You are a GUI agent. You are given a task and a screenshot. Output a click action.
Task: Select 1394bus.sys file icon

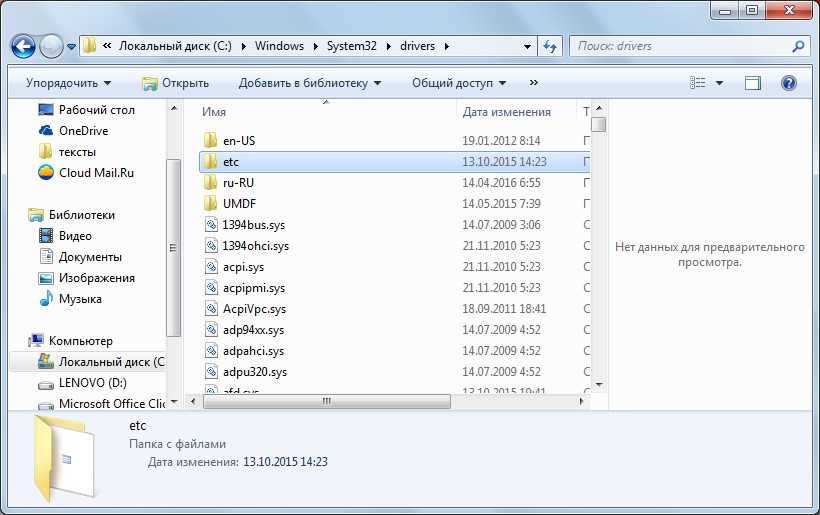point(211,225)
